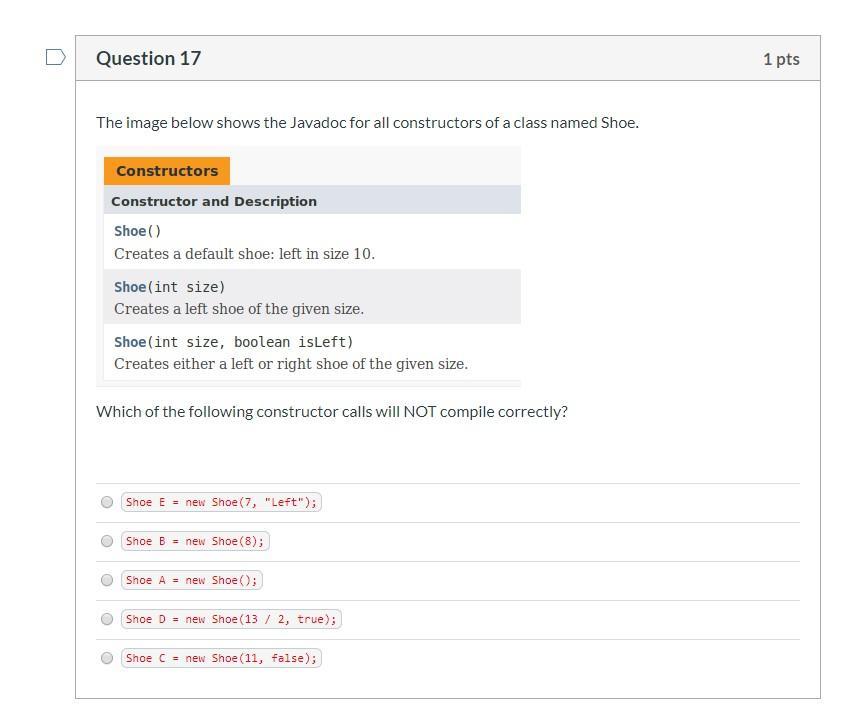Viewport: 859px width, 725px height.
Task: Click the "Constructor and Description" table header
Action: point(214,201)
